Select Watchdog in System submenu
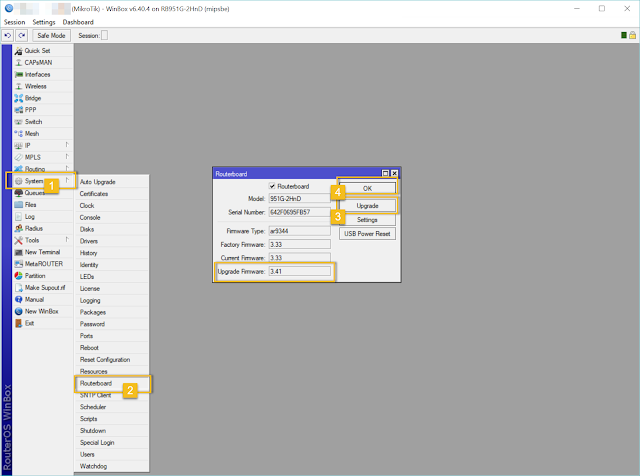The width and height of the screenshot is (640, 476). (x=111, y=466)
